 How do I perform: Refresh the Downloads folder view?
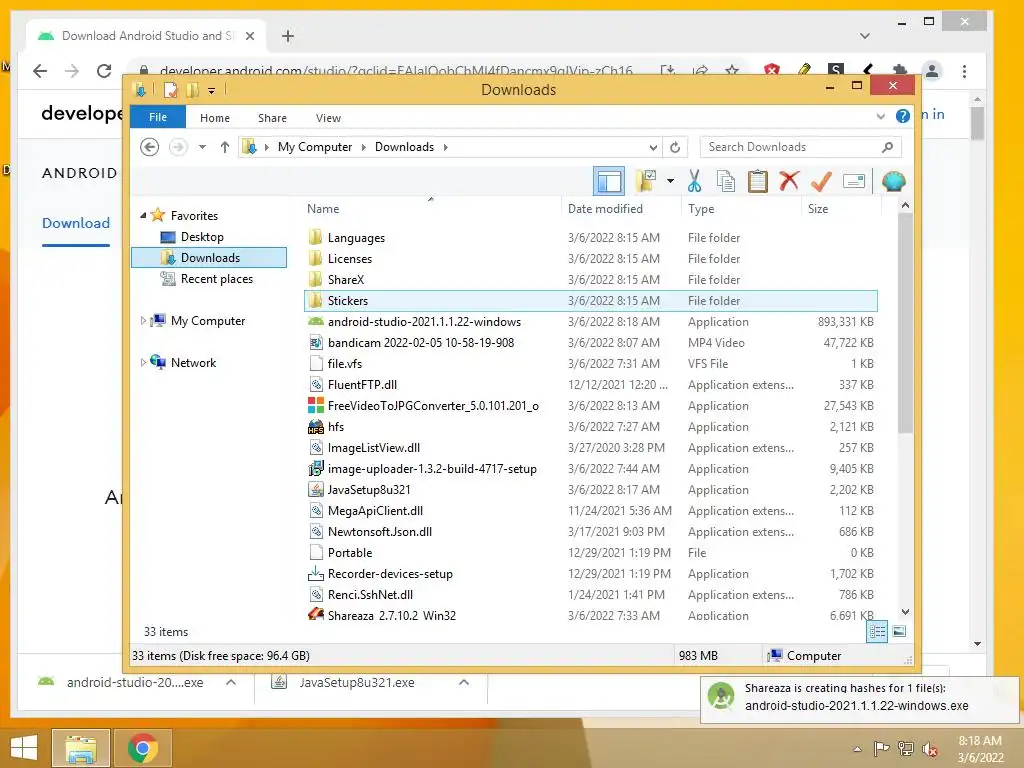[675, 147]
